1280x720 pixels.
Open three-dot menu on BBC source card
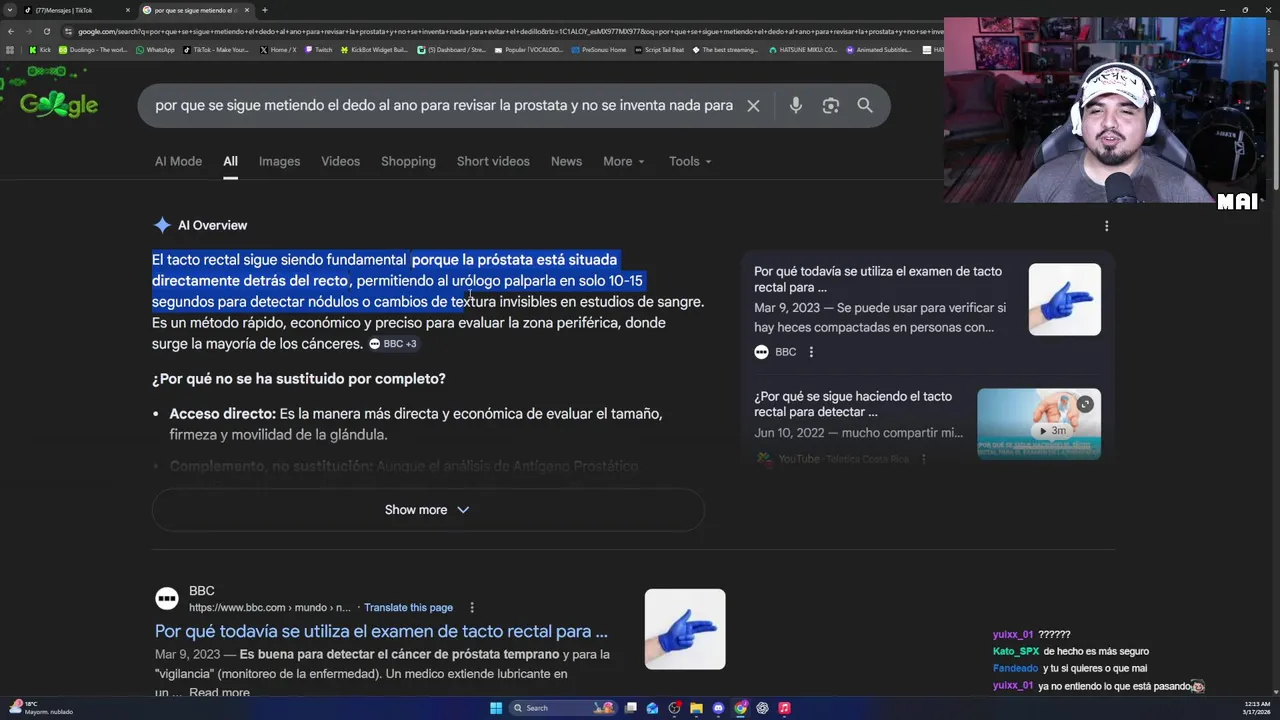pyautogui.click(x=811, y=352)
